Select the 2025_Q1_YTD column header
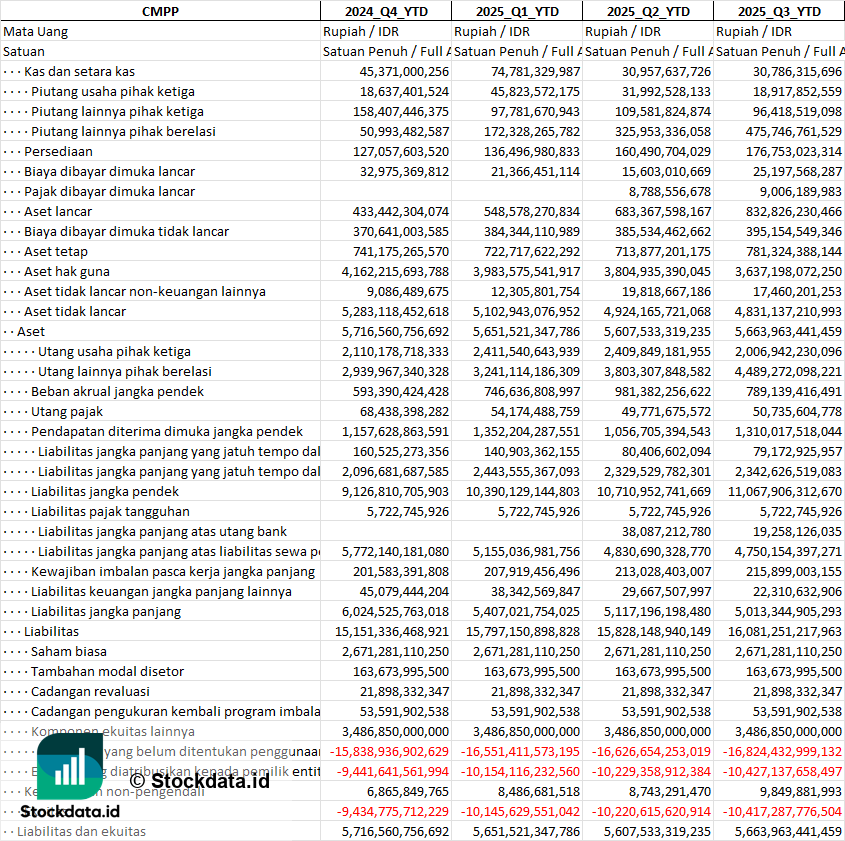The height and width of the screenshot is (841, 845). [x=517, y=11]
